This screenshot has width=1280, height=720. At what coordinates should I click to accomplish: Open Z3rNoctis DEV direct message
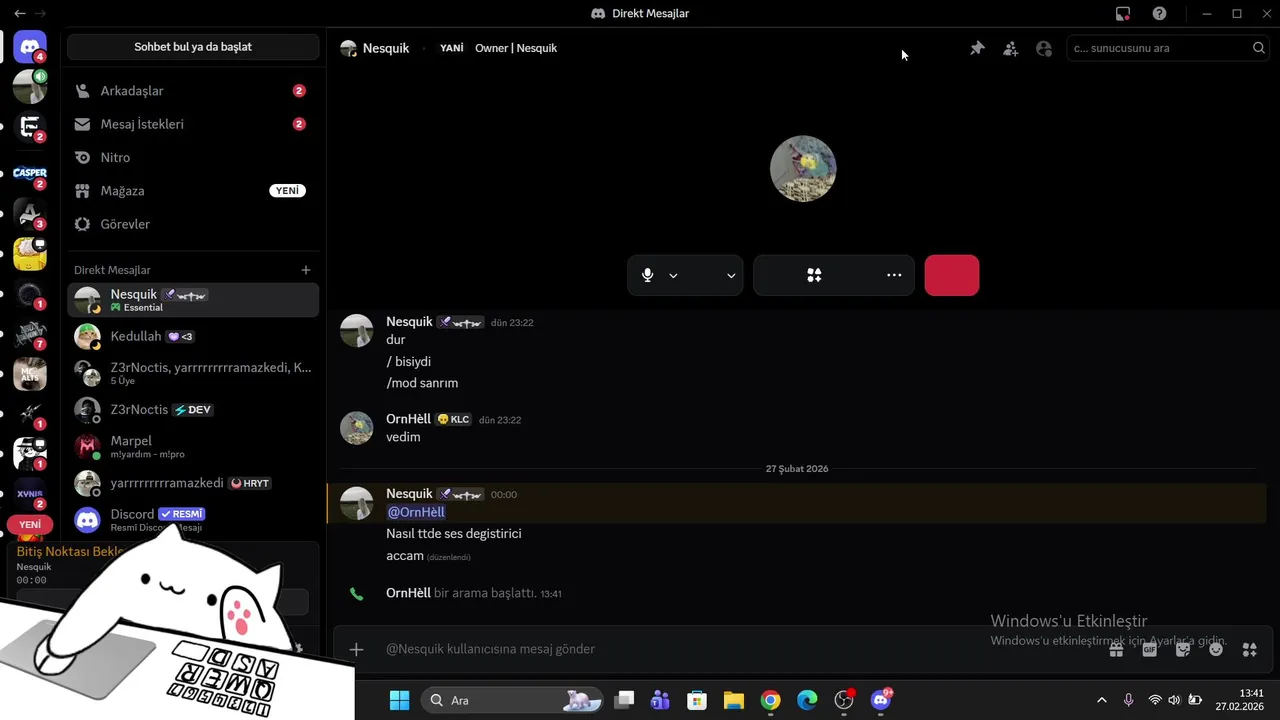coord(193,410)
